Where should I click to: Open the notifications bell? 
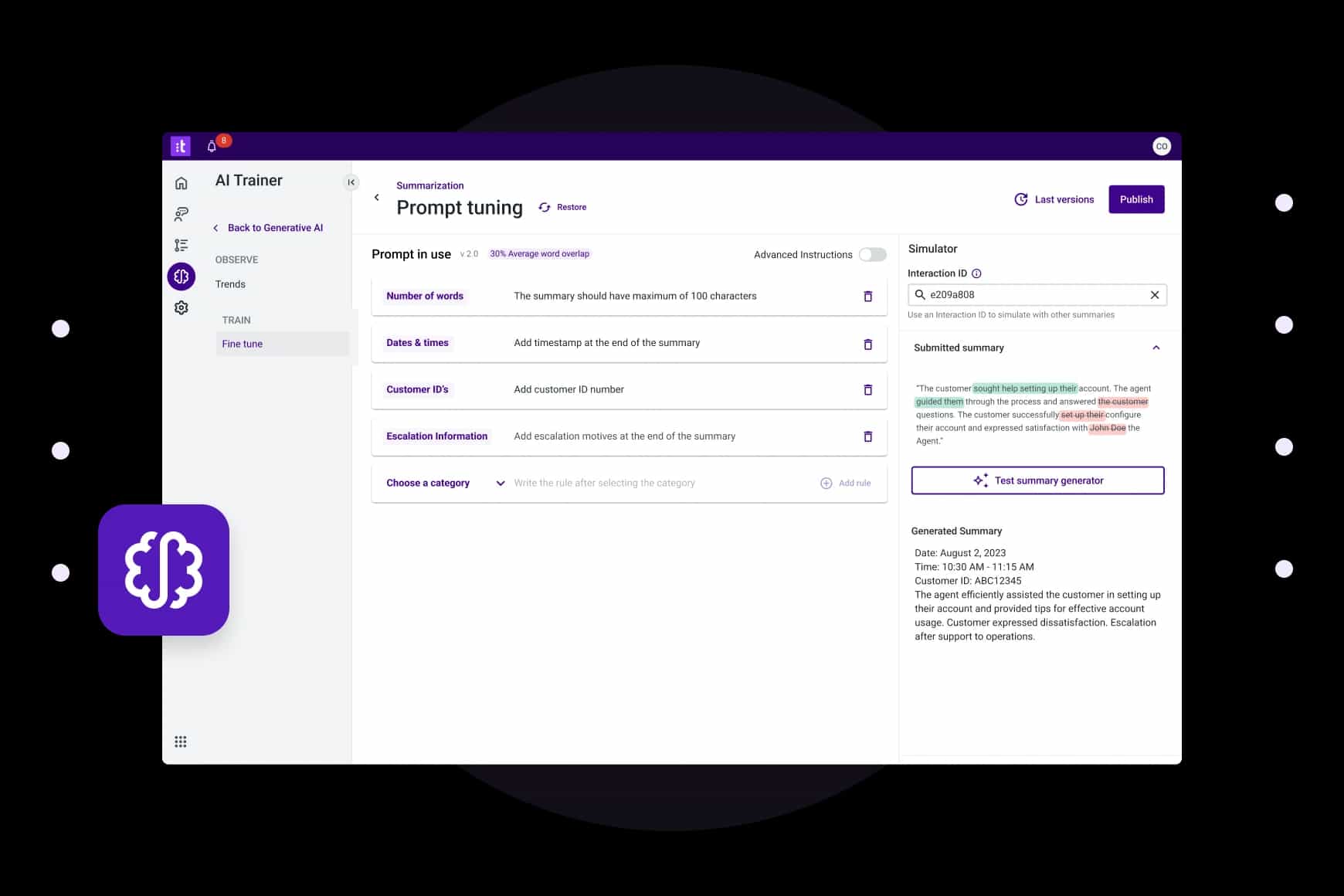212,146
